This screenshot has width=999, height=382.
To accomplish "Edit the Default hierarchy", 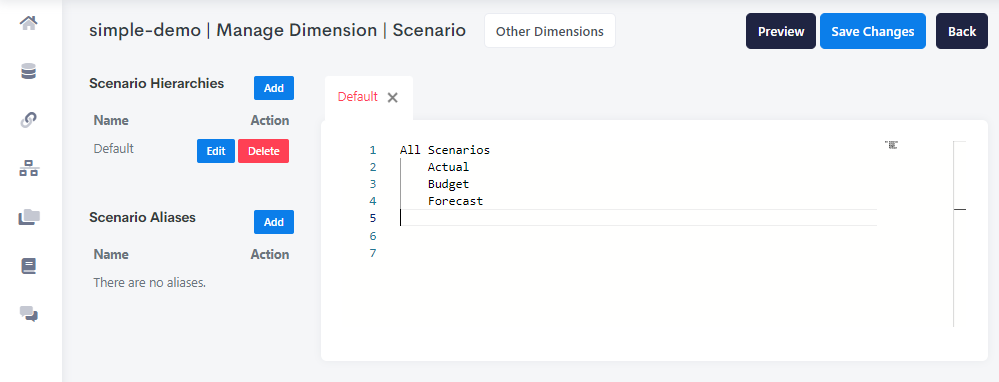I will [x=216, y=151].
